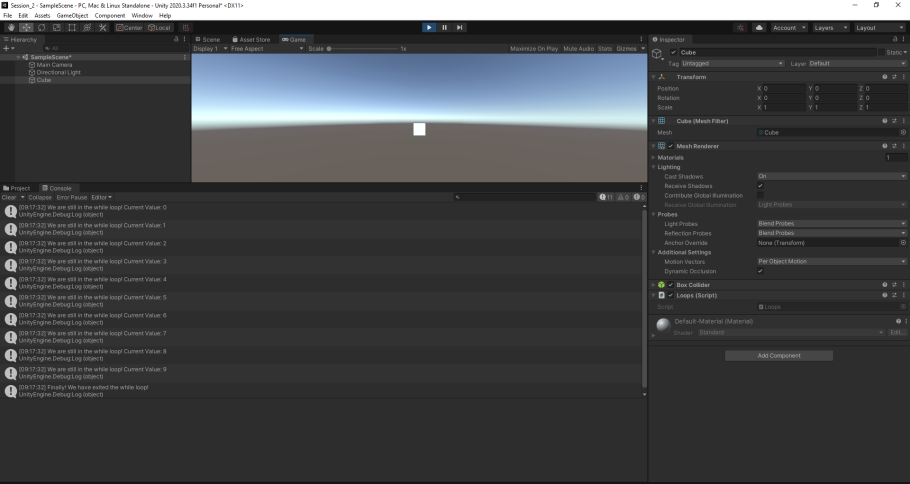910x484 pixels.
Task: Open the Assets menu
Action: point(42,16)
